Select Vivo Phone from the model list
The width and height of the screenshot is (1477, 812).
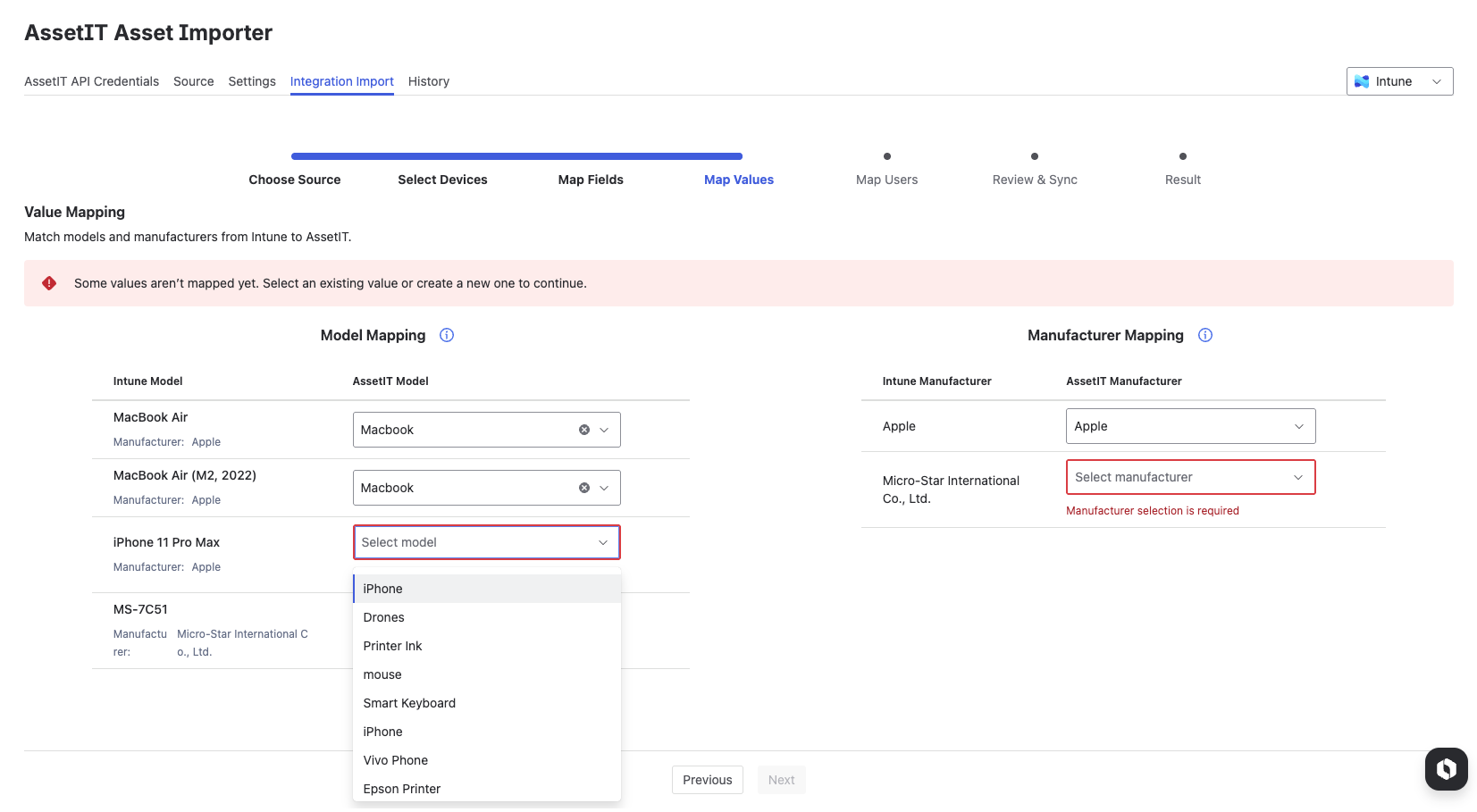[396, 760]
